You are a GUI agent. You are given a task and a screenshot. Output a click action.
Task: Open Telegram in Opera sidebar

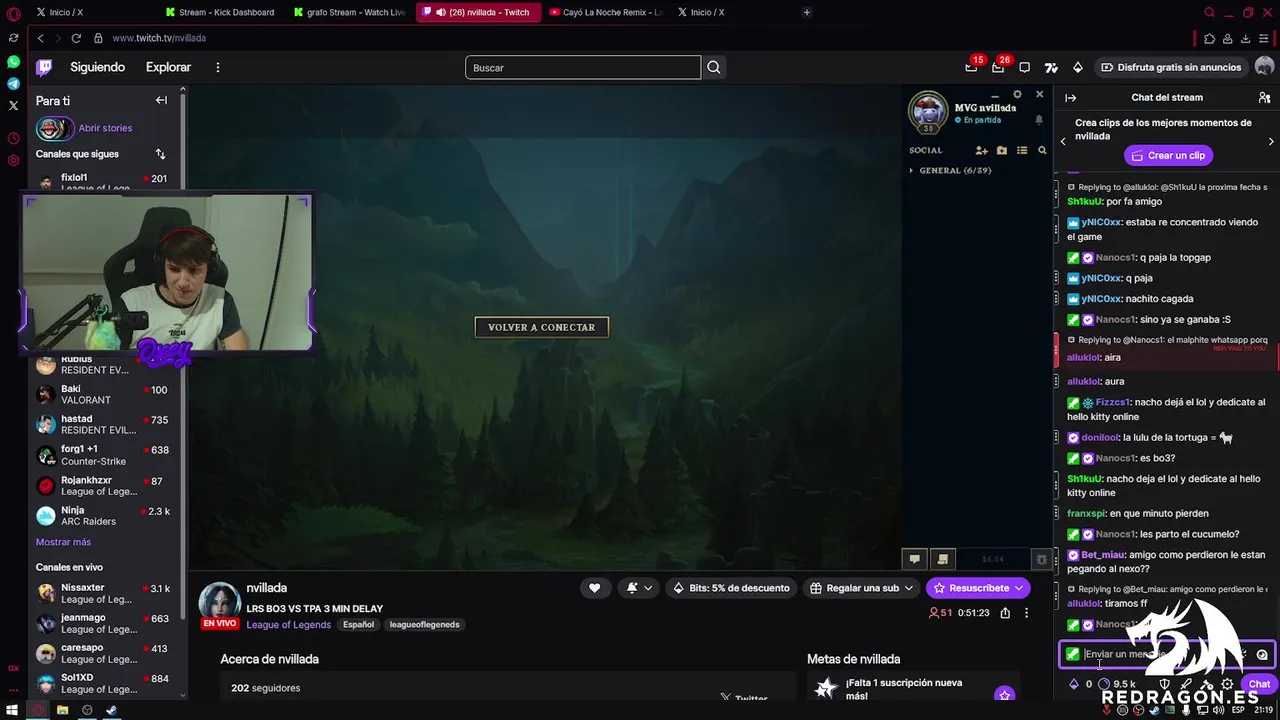[x=13, y=83]
